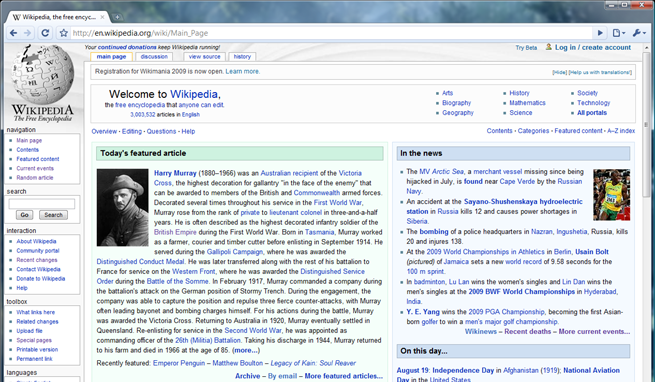Click the (more...) link in featured article

pos(246,350)
